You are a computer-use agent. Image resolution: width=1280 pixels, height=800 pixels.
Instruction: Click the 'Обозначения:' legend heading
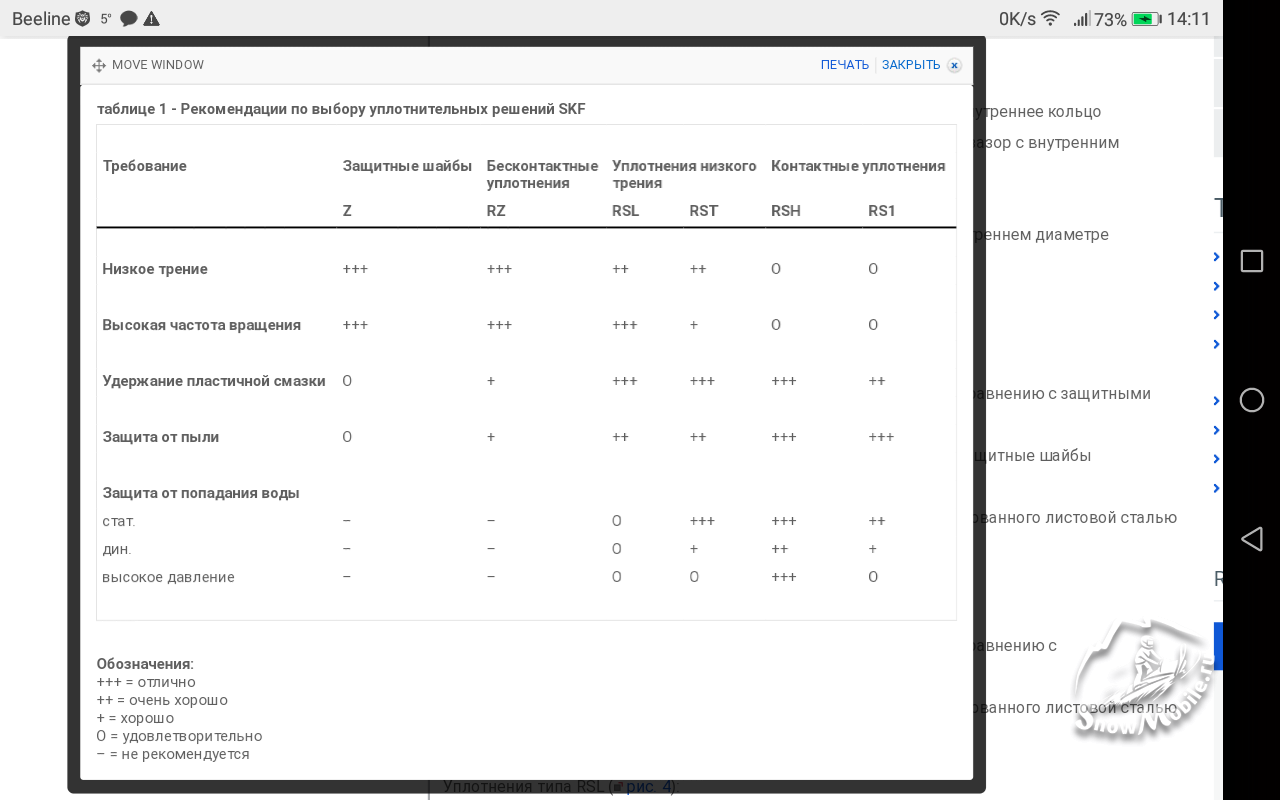[145, 664]
